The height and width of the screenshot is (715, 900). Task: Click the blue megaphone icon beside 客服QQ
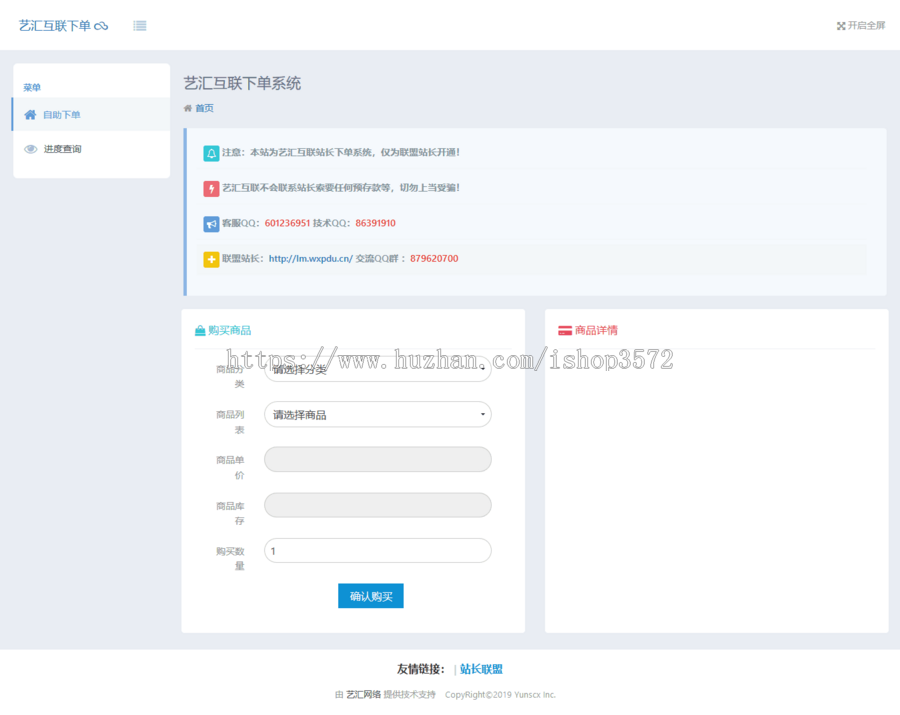pos(211,223)
